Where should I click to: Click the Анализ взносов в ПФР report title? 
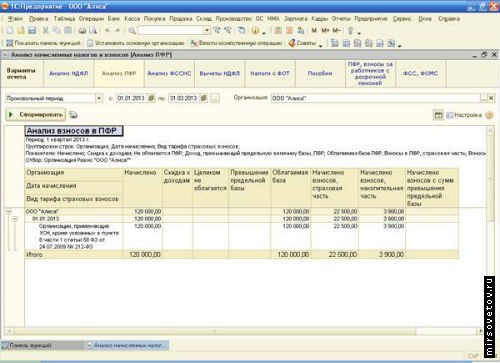74,131
